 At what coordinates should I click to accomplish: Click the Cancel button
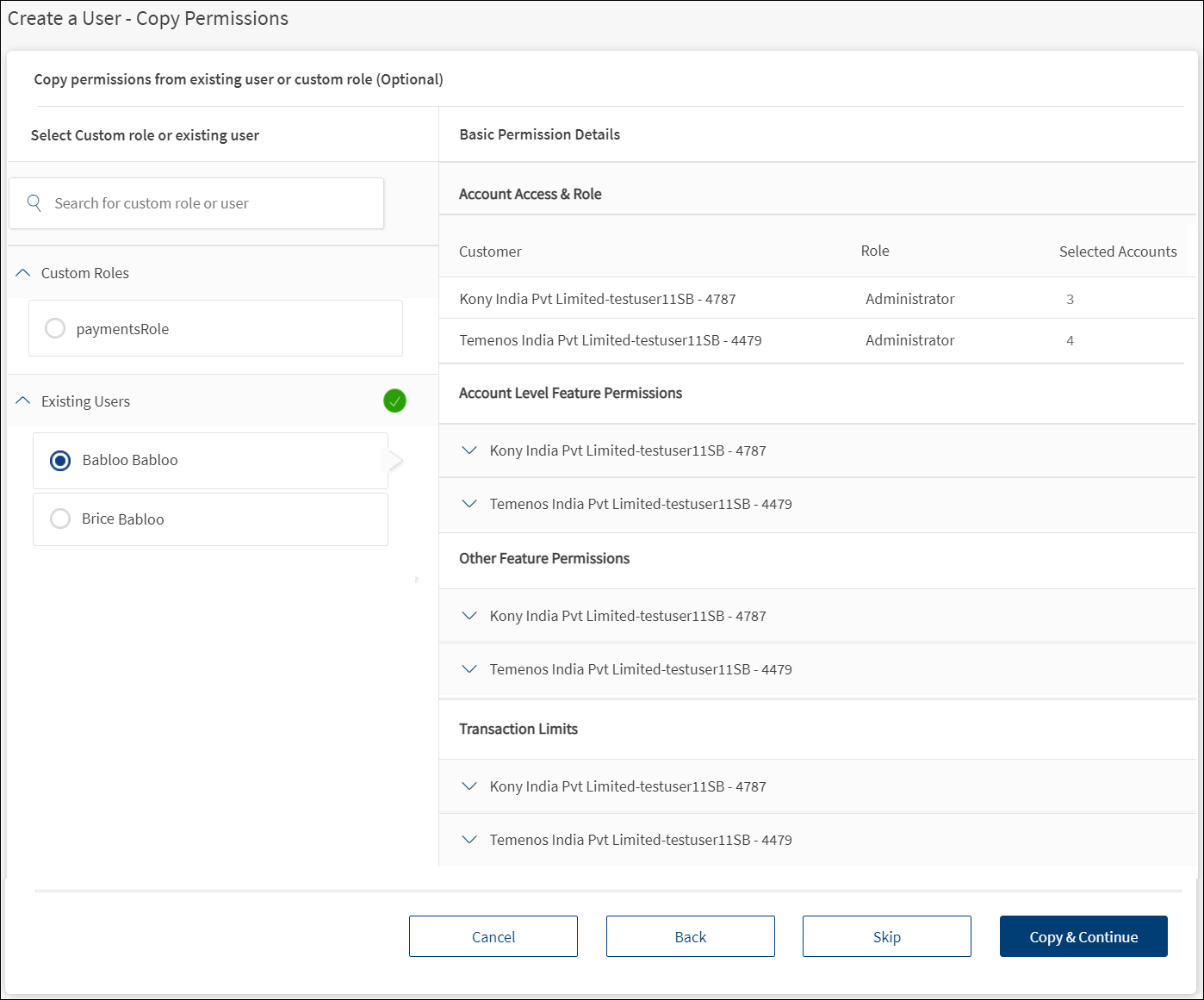point(493,936)
